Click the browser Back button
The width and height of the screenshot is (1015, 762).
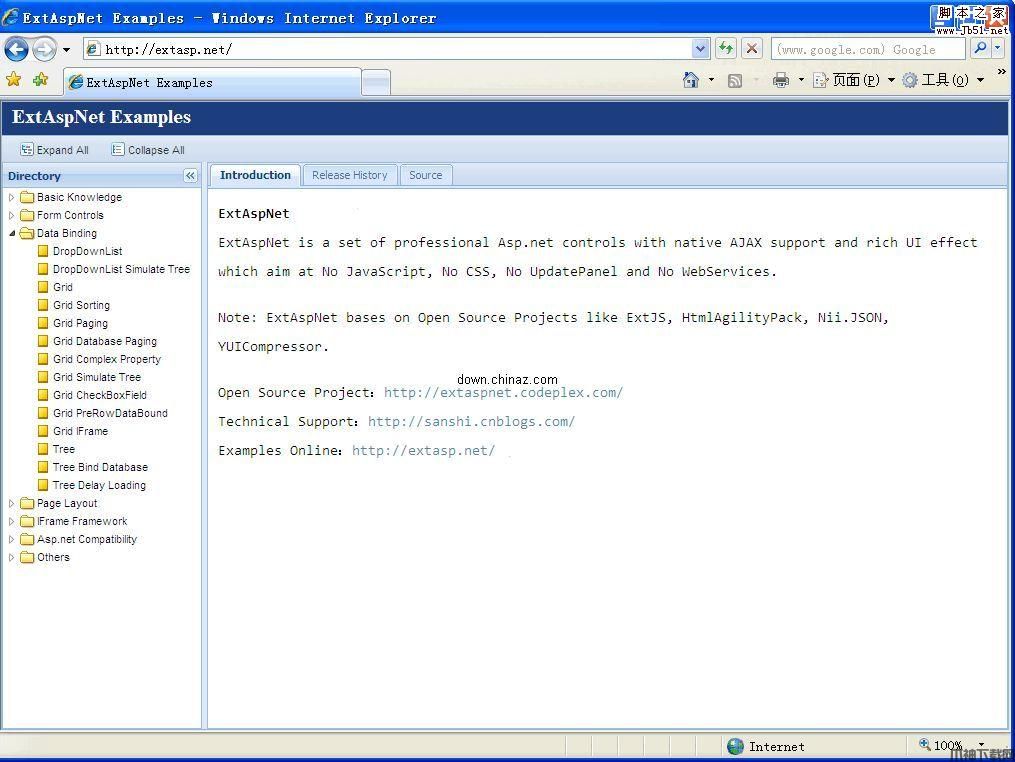(16, 49)
